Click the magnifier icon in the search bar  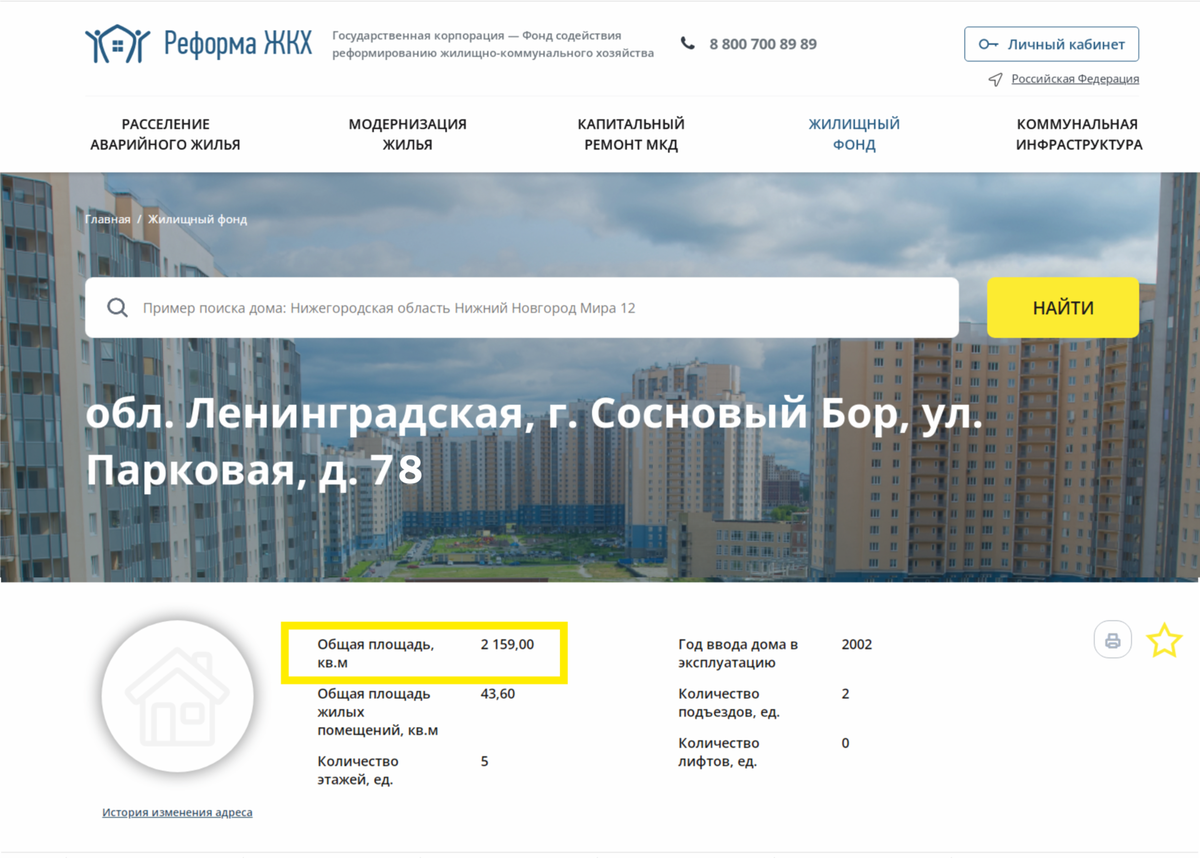pos(118,307)
